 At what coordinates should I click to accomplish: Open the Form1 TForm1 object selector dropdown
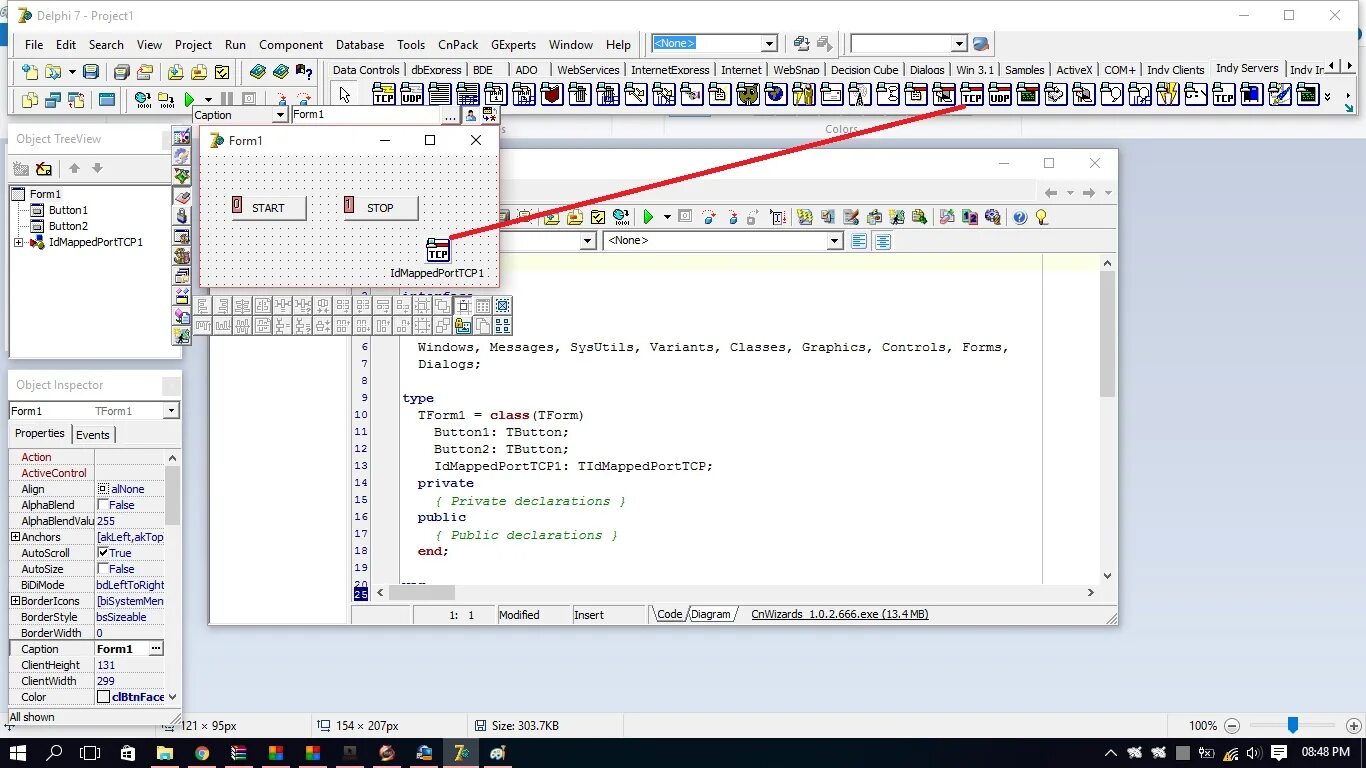[x=171, y=411]
